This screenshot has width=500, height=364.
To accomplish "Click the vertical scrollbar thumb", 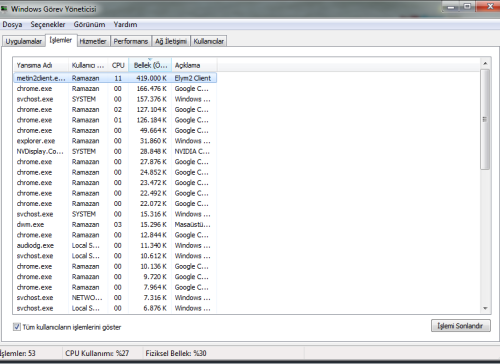I will 485,119.
